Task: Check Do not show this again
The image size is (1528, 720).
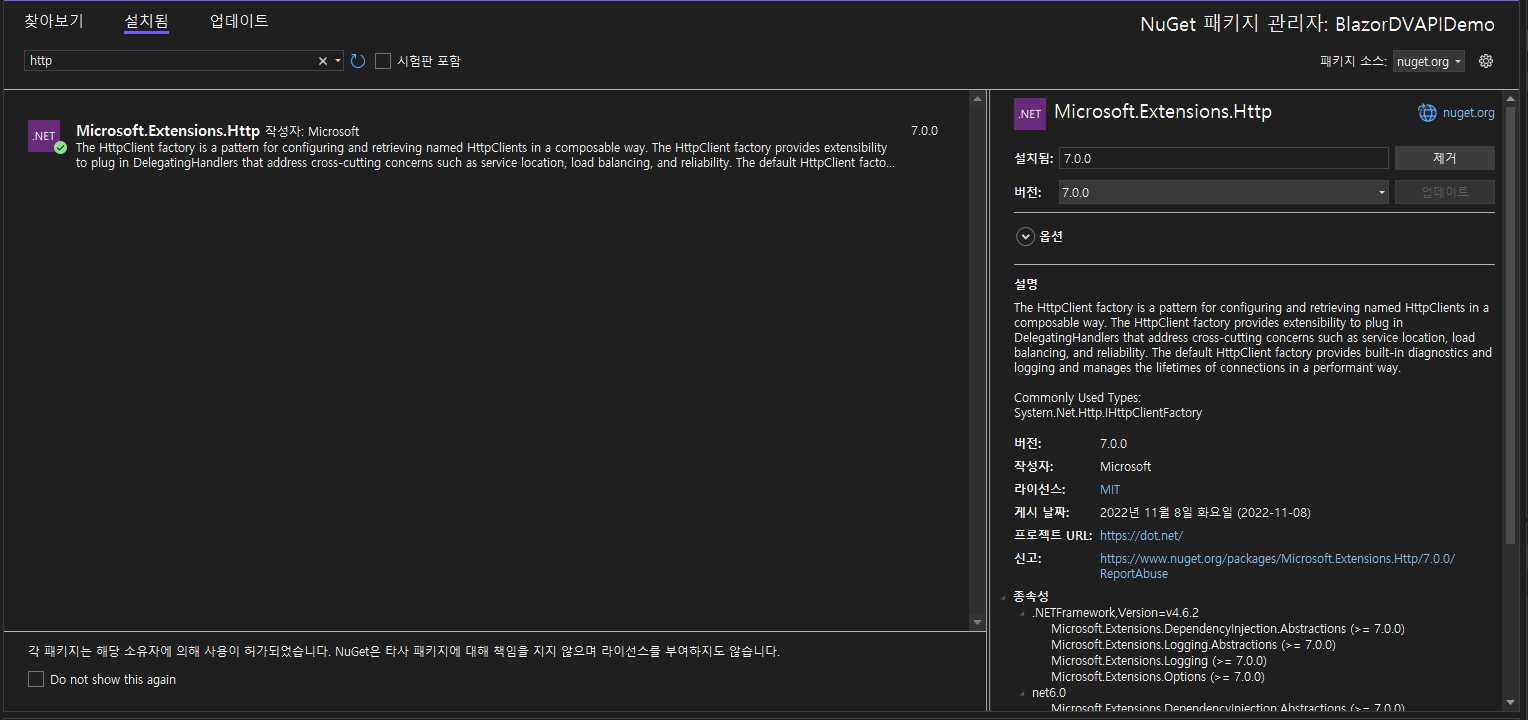Action: tap(36, 679)
